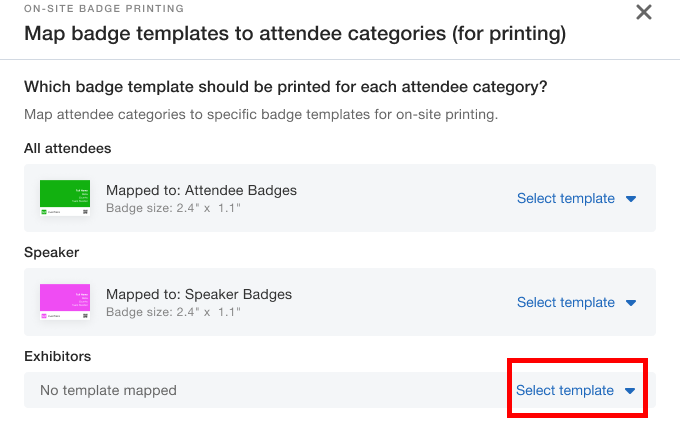Click the 'All attendees' category heading
Viewport: 680px width, 422px height.
[x=68, y=148]
